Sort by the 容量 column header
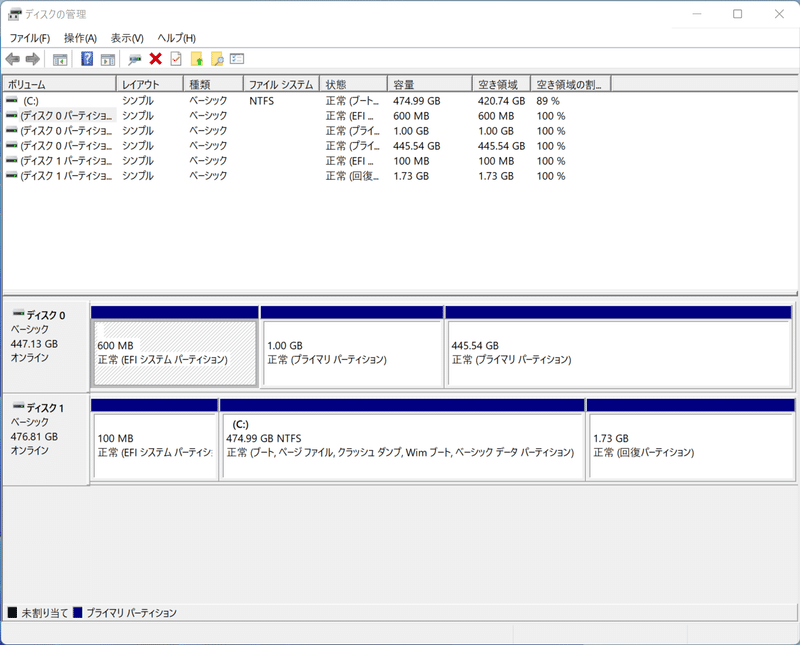The height and width of the screenshot is (645, 800). pos(430,84)
